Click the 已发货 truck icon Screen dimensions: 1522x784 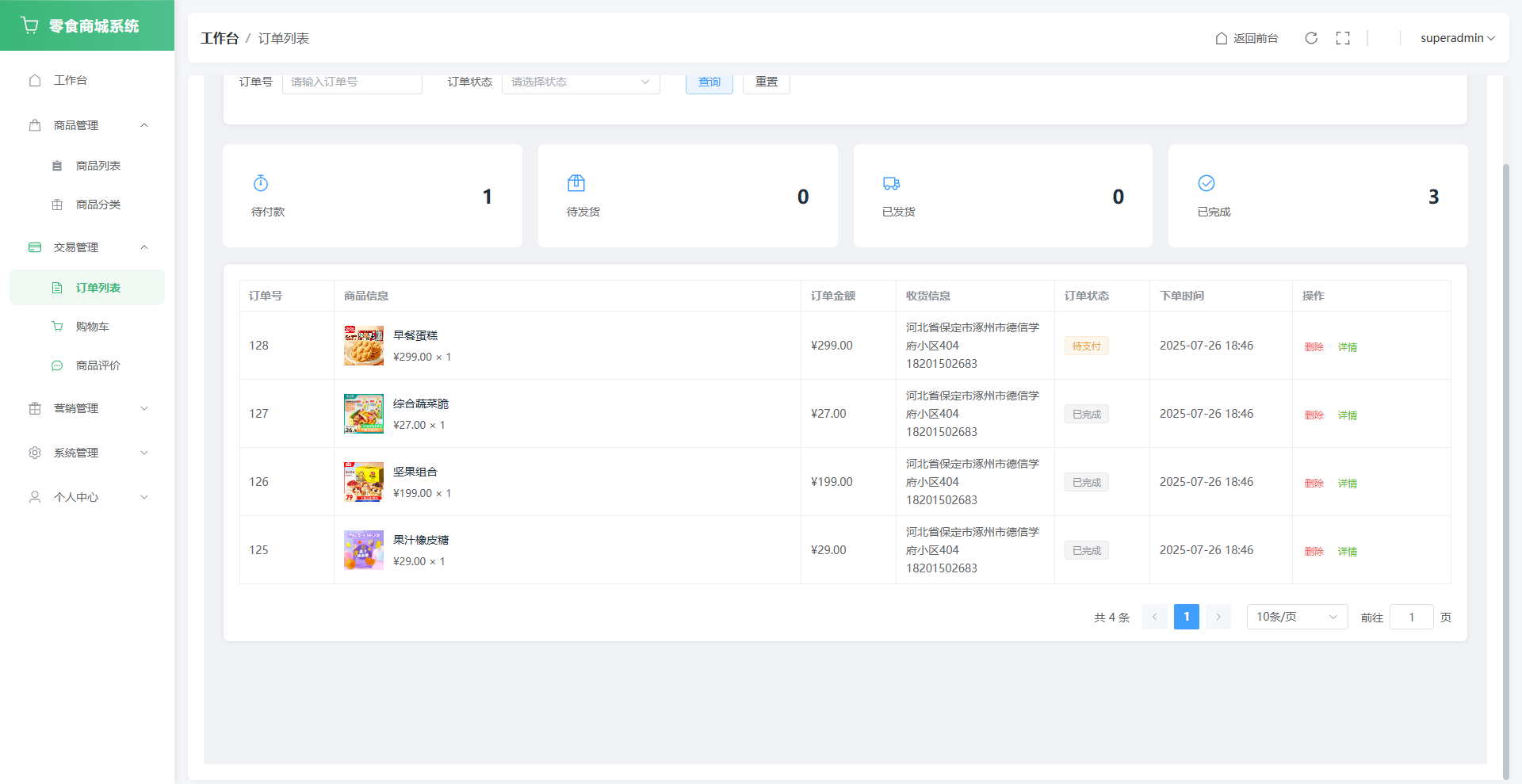point(891,183)
